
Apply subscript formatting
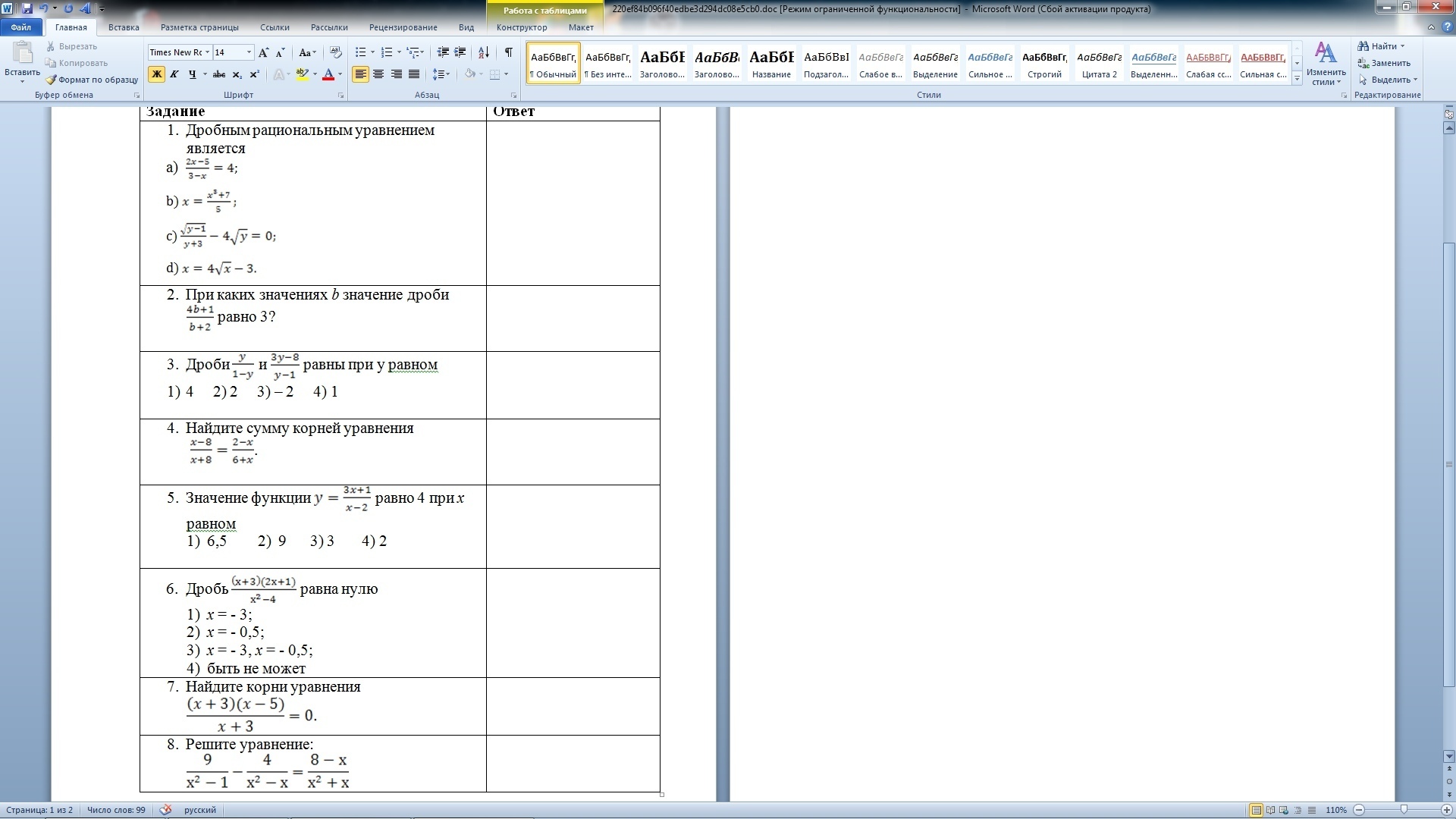pos(237,74)
